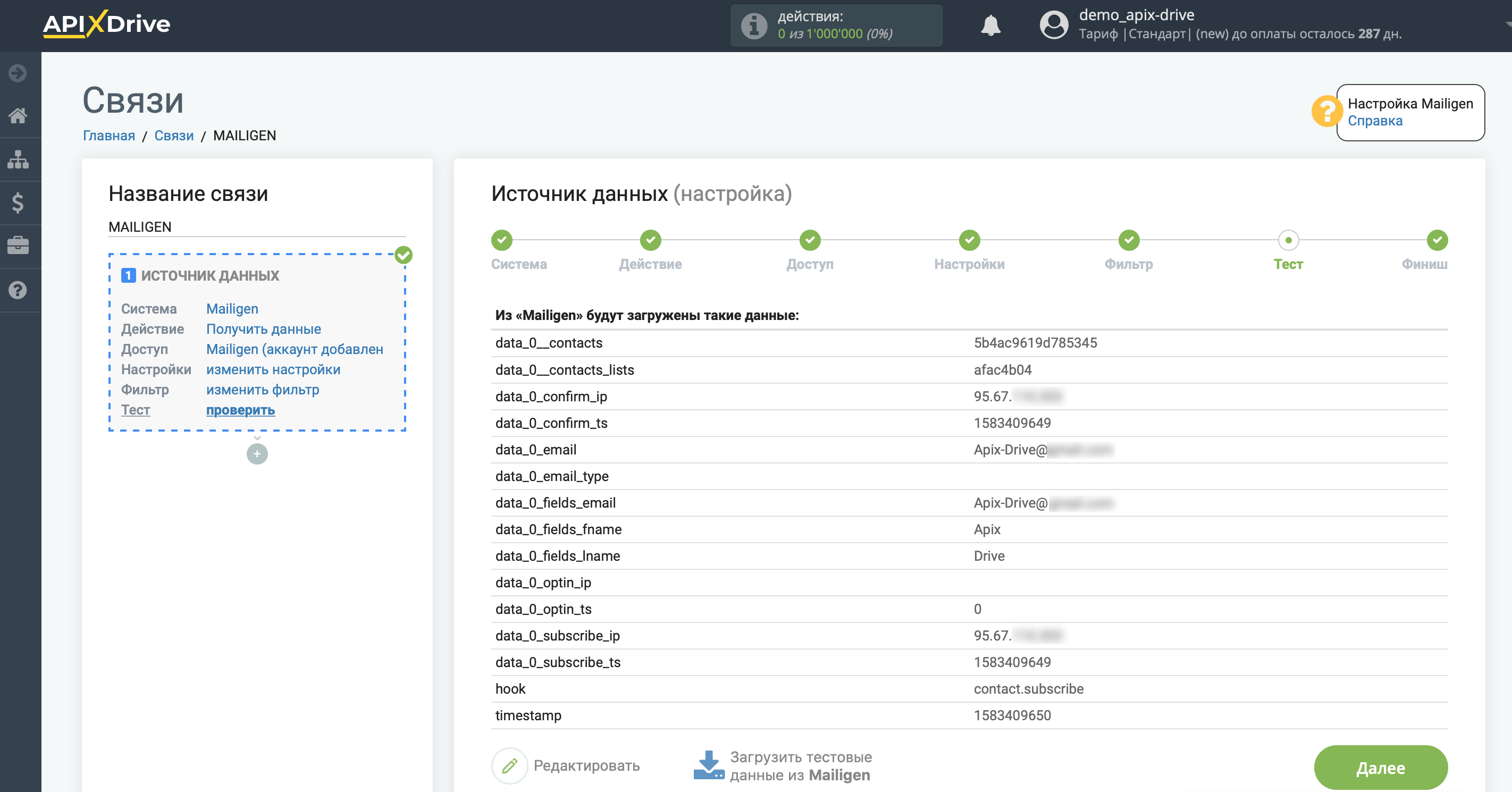Click the Получить данные action link
1512x792 pixels.
point(264,329)
